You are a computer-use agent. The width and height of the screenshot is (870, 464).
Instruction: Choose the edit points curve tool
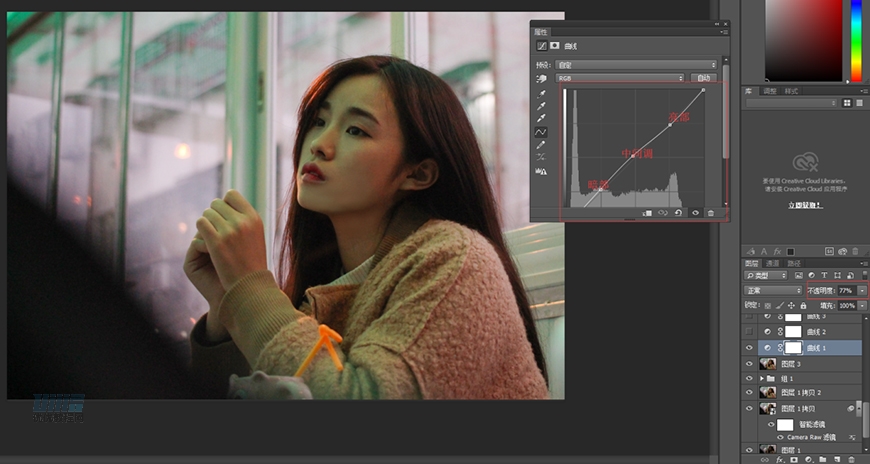[541, 131]
